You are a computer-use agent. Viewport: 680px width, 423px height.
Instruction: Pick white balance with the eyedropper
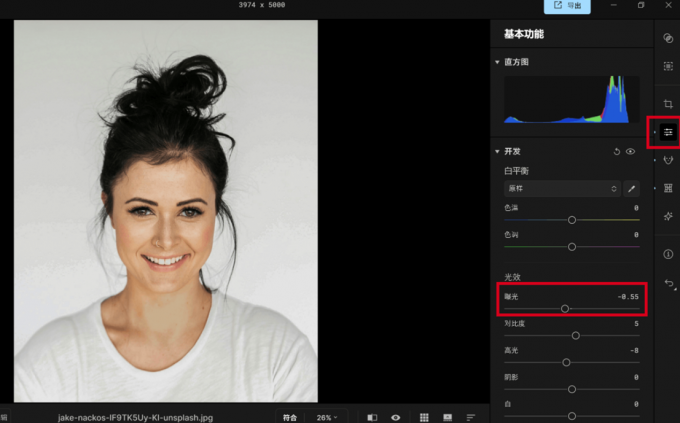pos(631,188)
